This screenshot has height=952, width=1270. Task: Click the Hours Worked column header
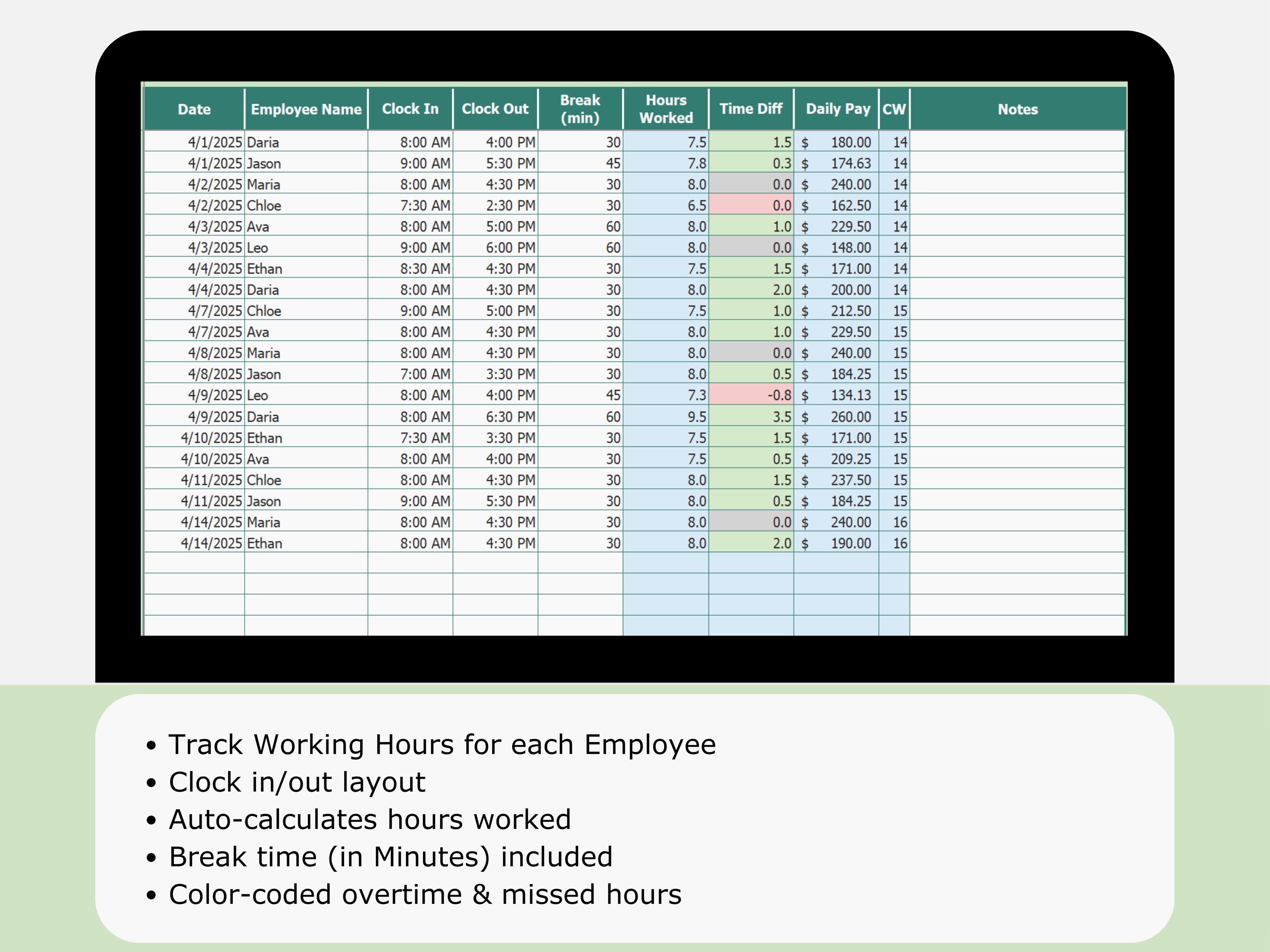pos(666,109)
